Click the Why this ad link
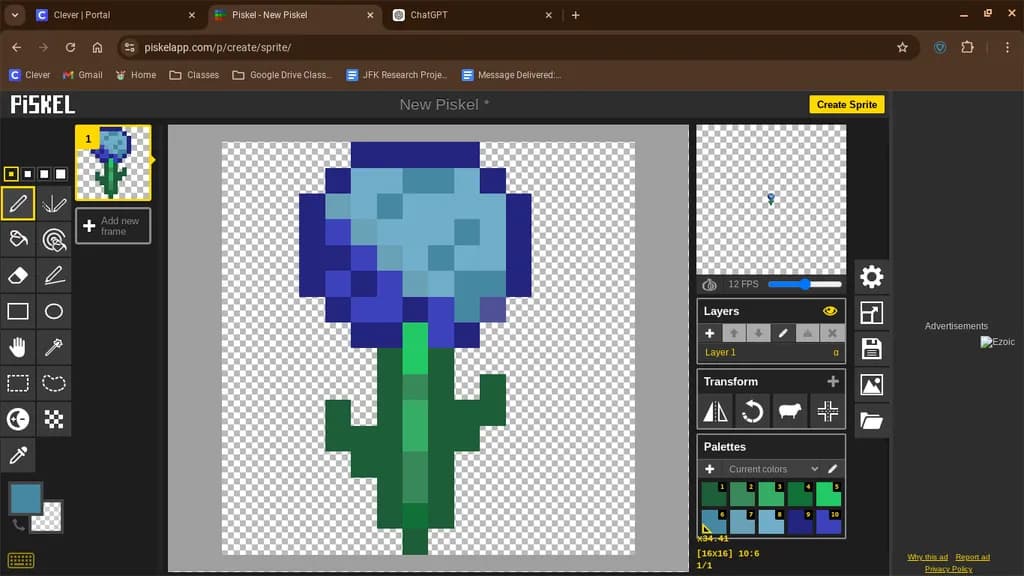 (927, 557)
